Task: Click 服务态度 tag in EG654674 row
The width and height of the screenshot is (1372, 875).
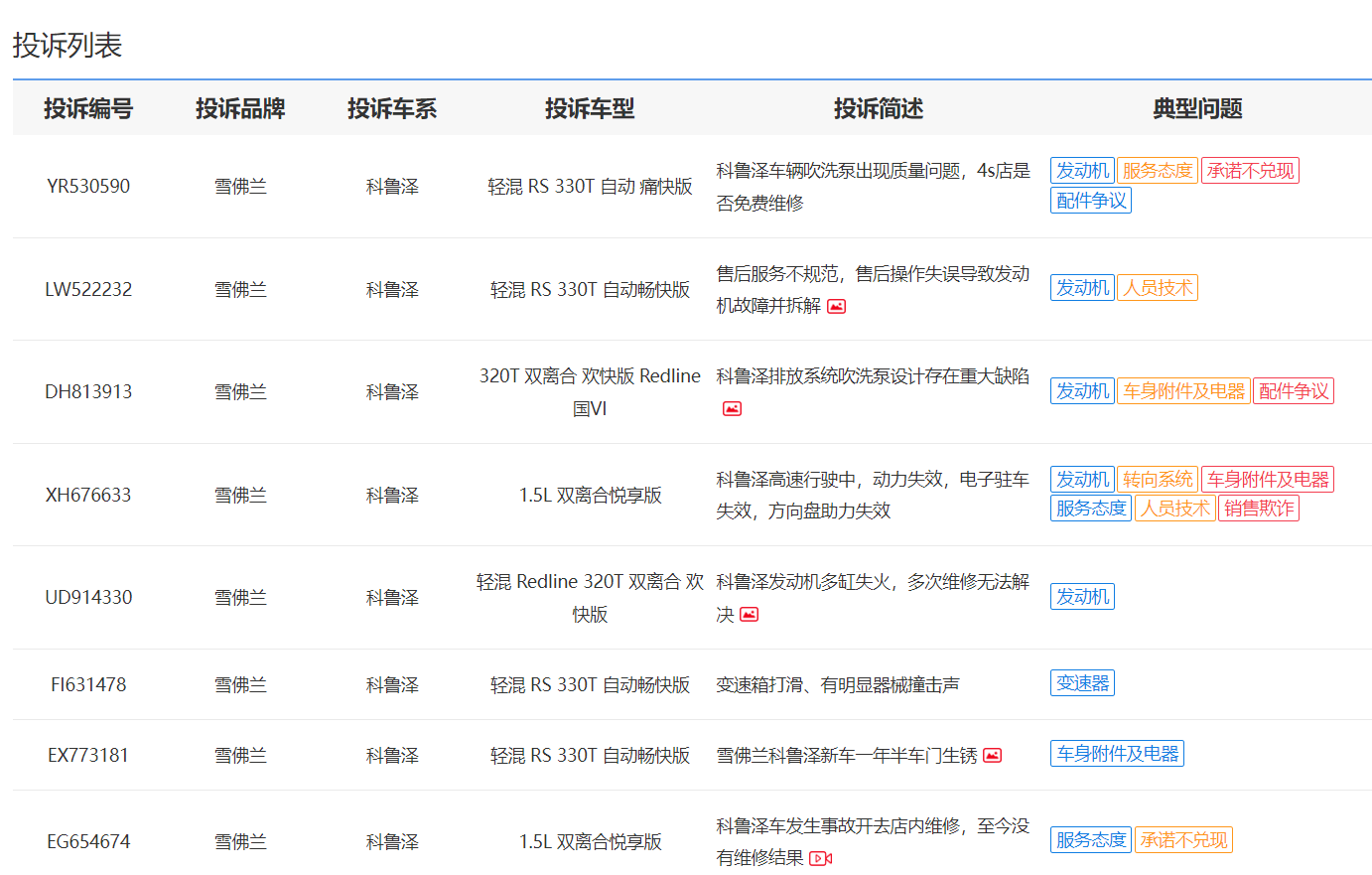Action: click(x=1091, y=840)
